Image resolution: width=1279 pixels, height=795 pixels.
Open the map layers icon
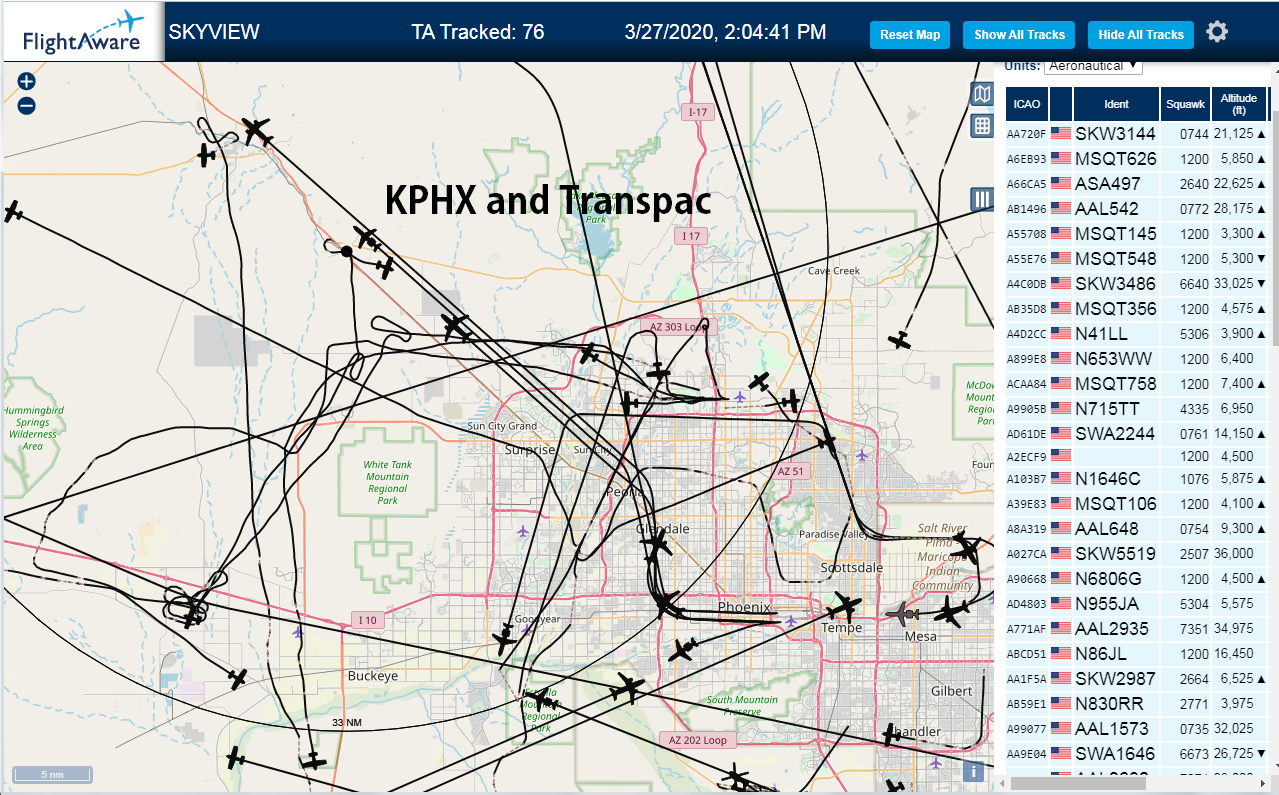[982, 94]
